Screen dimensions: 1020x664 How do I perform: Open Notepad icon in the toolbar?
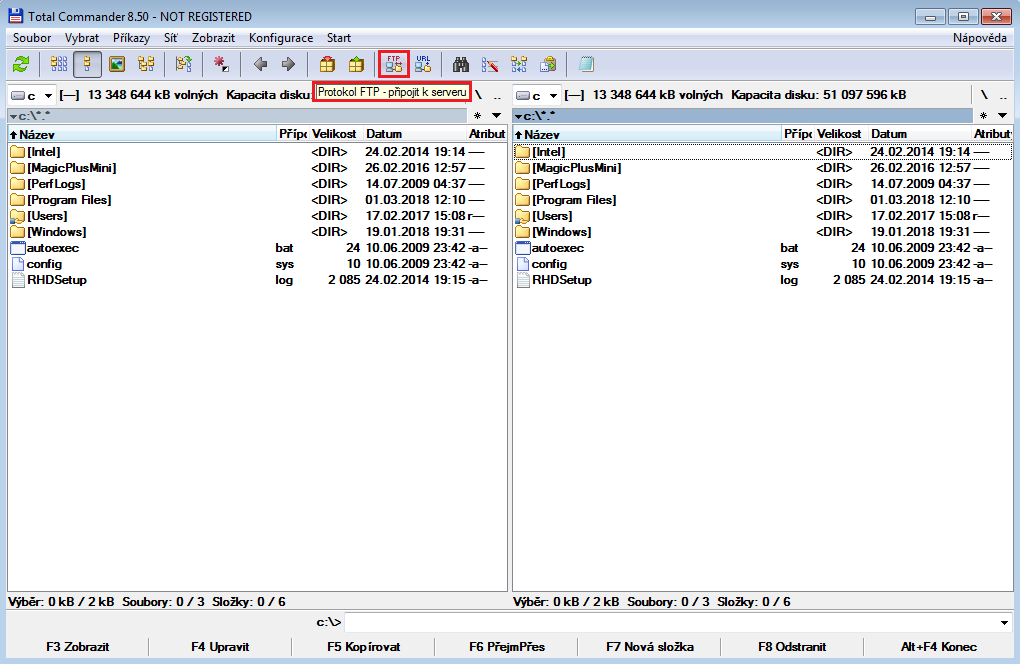click(586, 65)
